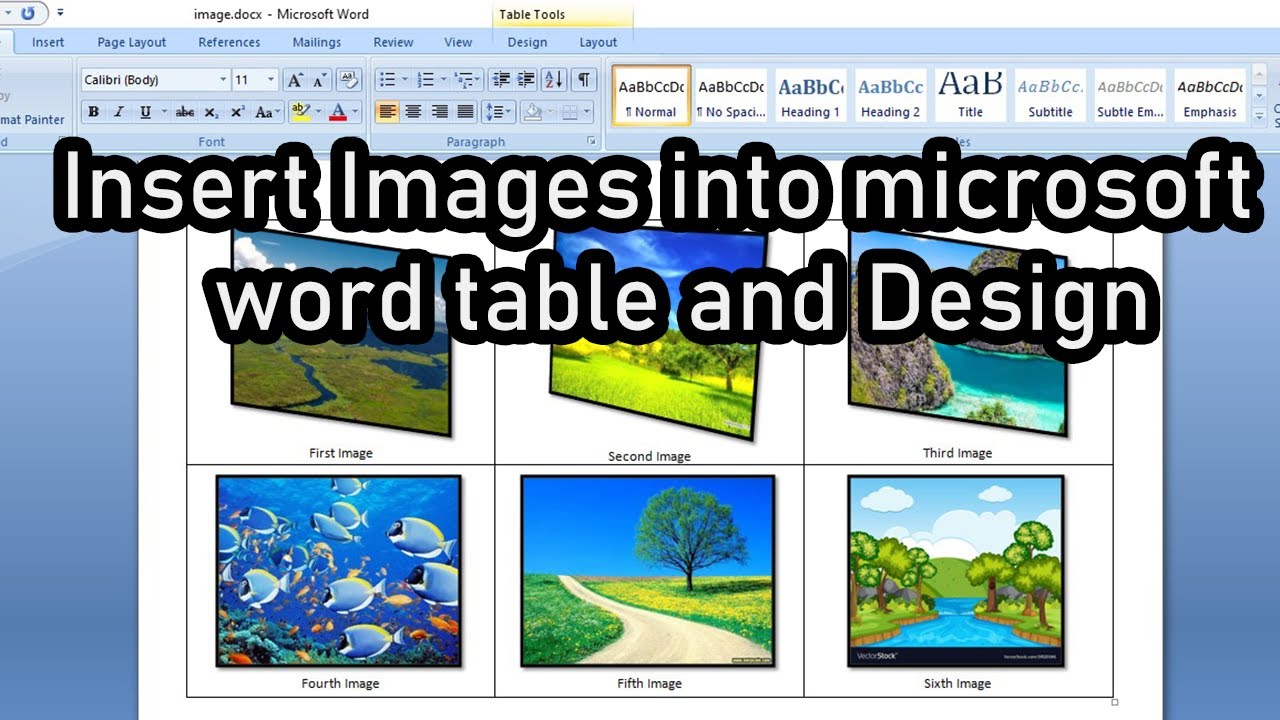Image resolution: width=1280 pixels, height=720 pixels.
Task: Select the tree picture above Fifth Image
Action: [648, 571]
